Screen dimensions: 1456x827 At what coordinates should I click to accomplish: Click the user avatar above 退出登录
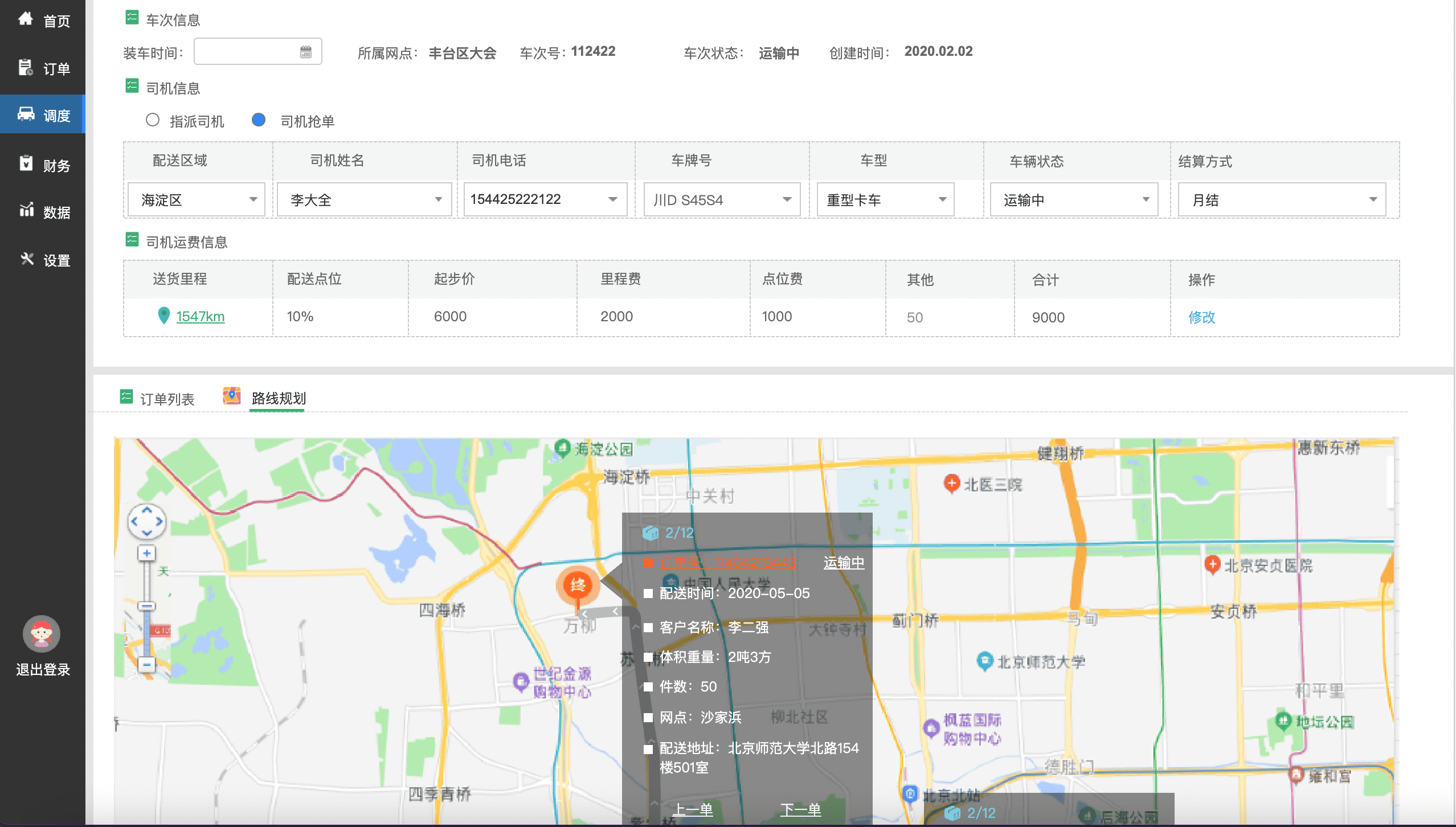click(x=42, y=634)
